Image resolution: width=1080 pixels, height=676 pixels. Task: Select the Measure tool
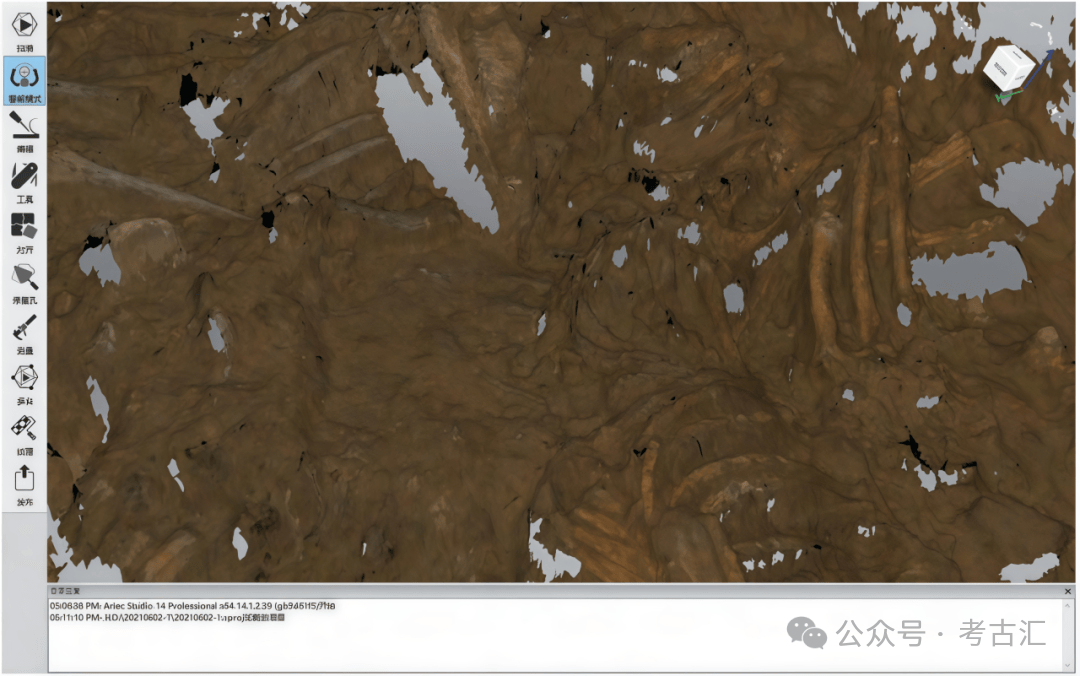[24, 329]
